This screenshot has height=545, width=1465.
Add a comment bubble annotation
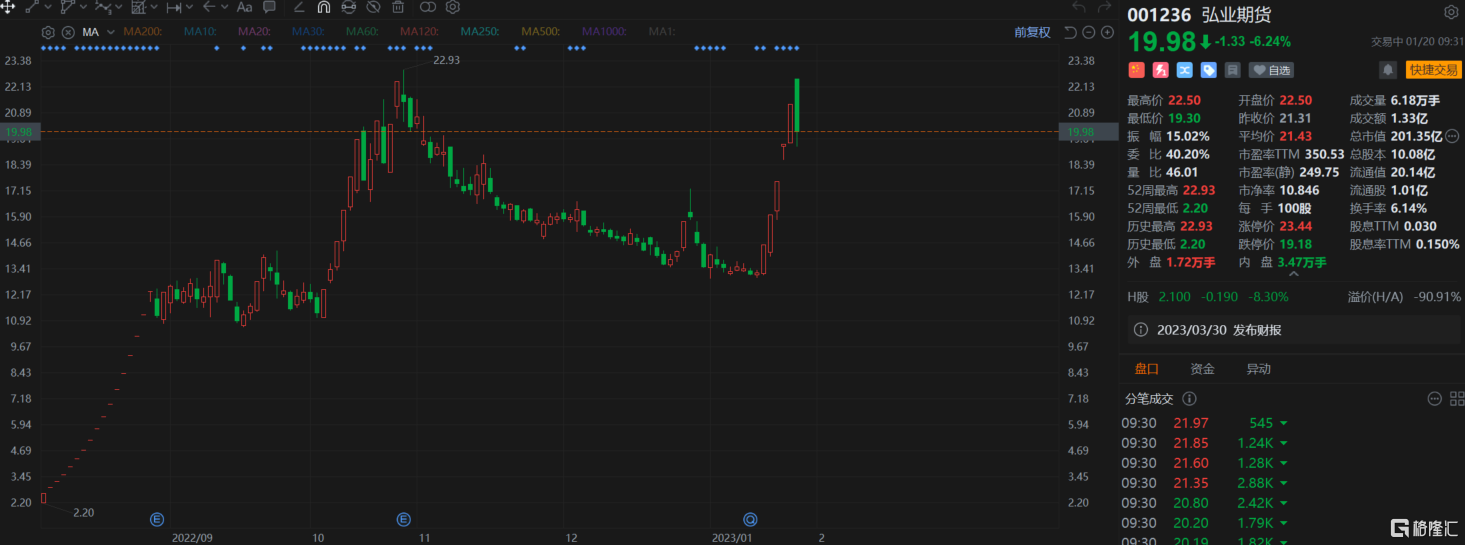click(269, 7)
